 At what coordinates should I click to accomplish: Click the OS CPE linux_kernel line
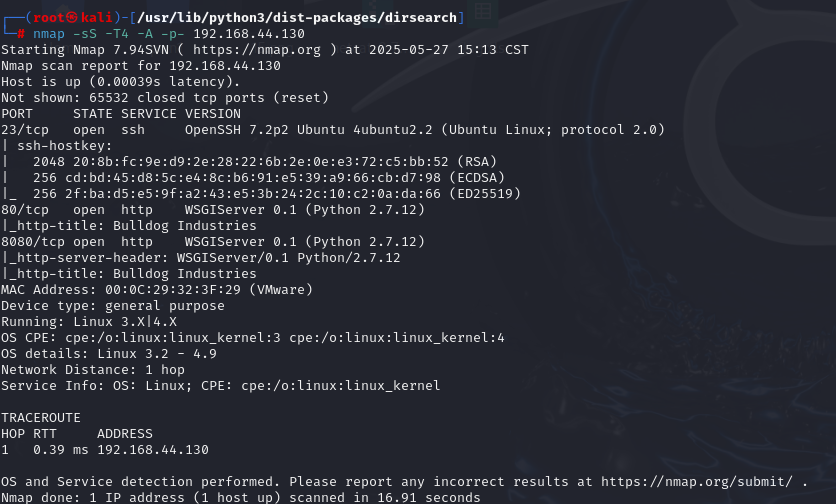[x=253, y=338]
